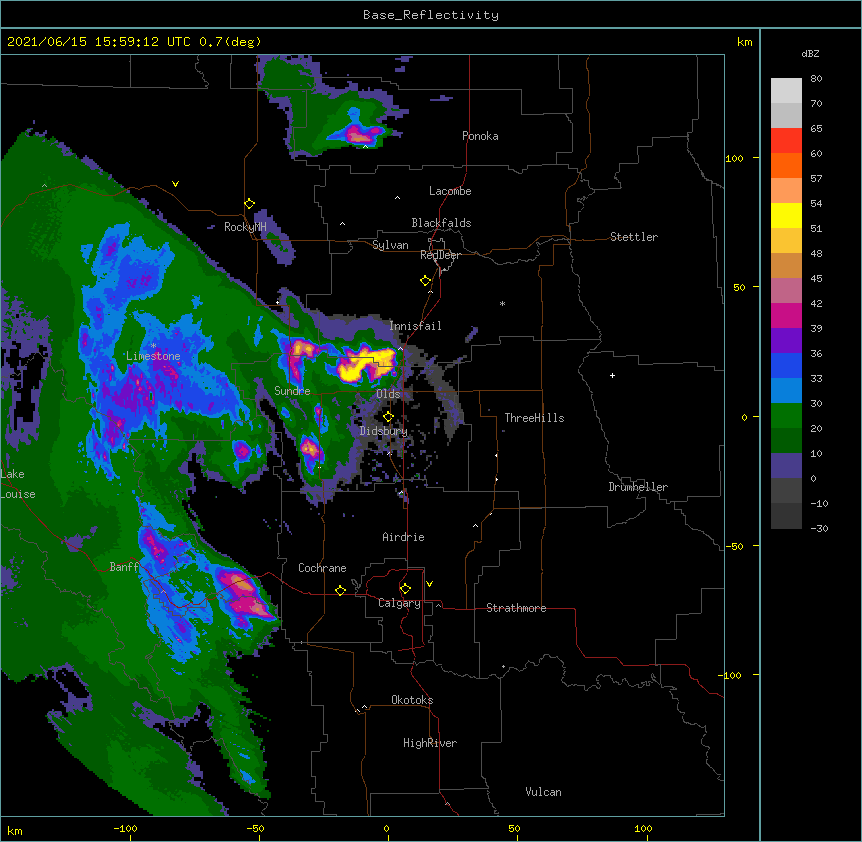Click the Limestone label

click(x=153, y=356)
